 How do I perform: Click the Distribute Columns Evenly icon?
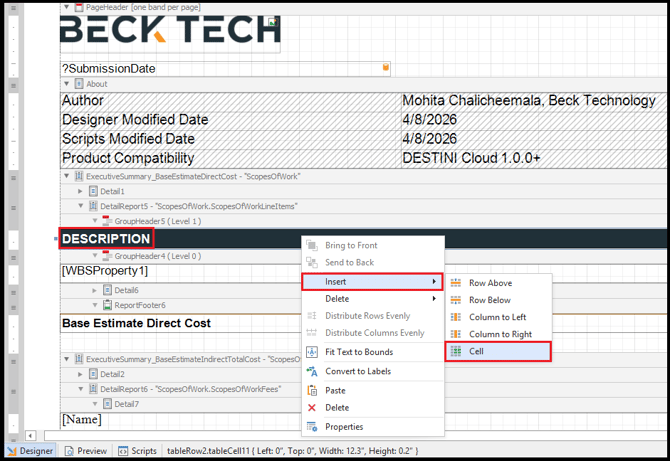(x=312, y=333)
